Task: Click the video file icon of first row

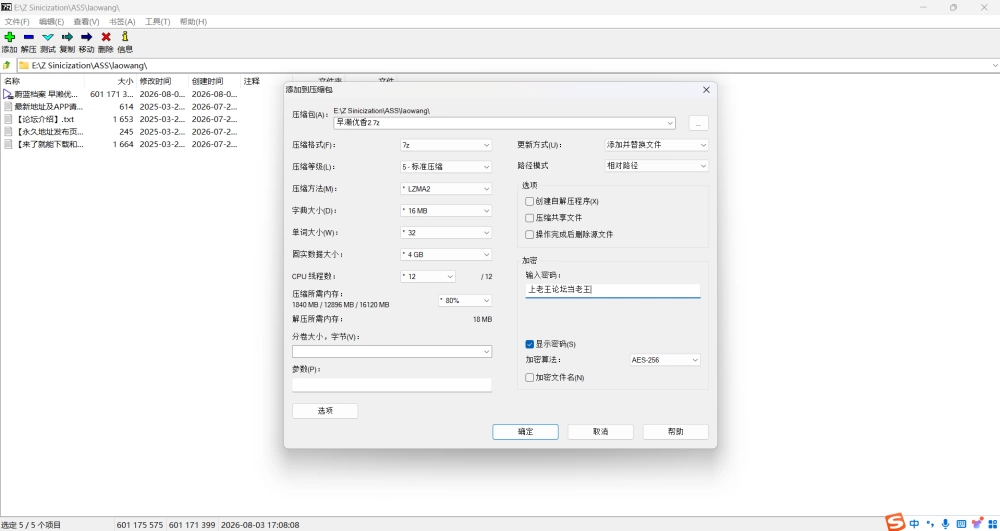Action: [x=8, y=94]
